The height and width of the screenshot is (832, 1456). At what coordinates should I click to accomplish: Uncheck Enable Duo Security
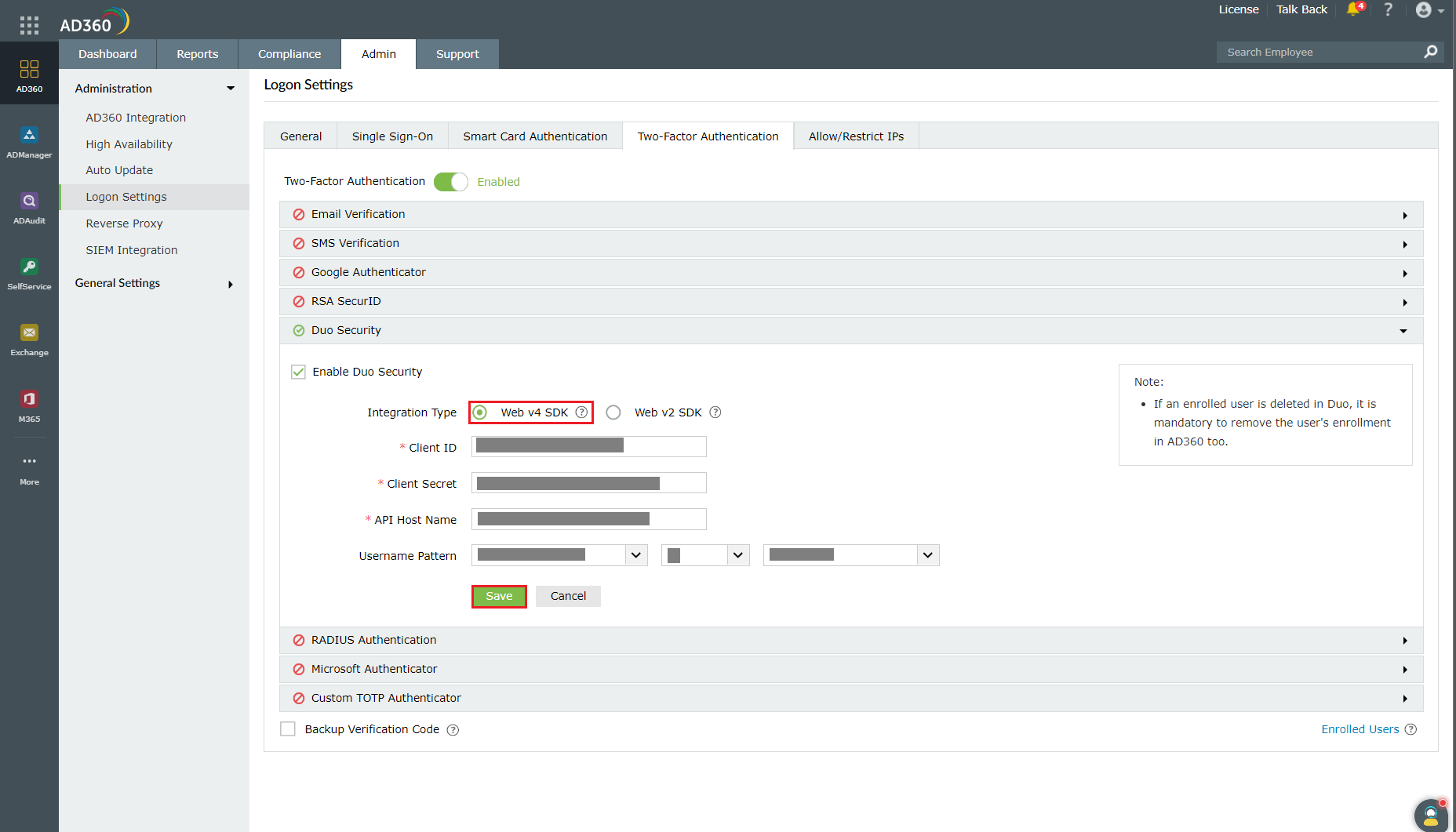pos(298,371)
